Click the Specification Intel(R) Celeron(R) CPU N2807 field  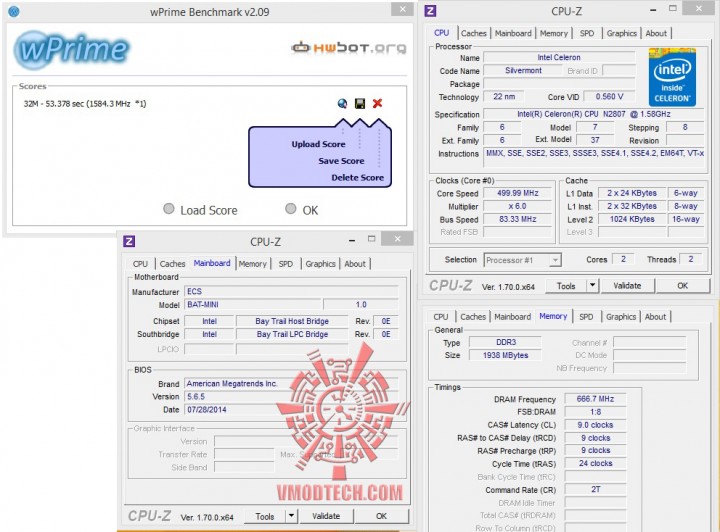point(594,114)
